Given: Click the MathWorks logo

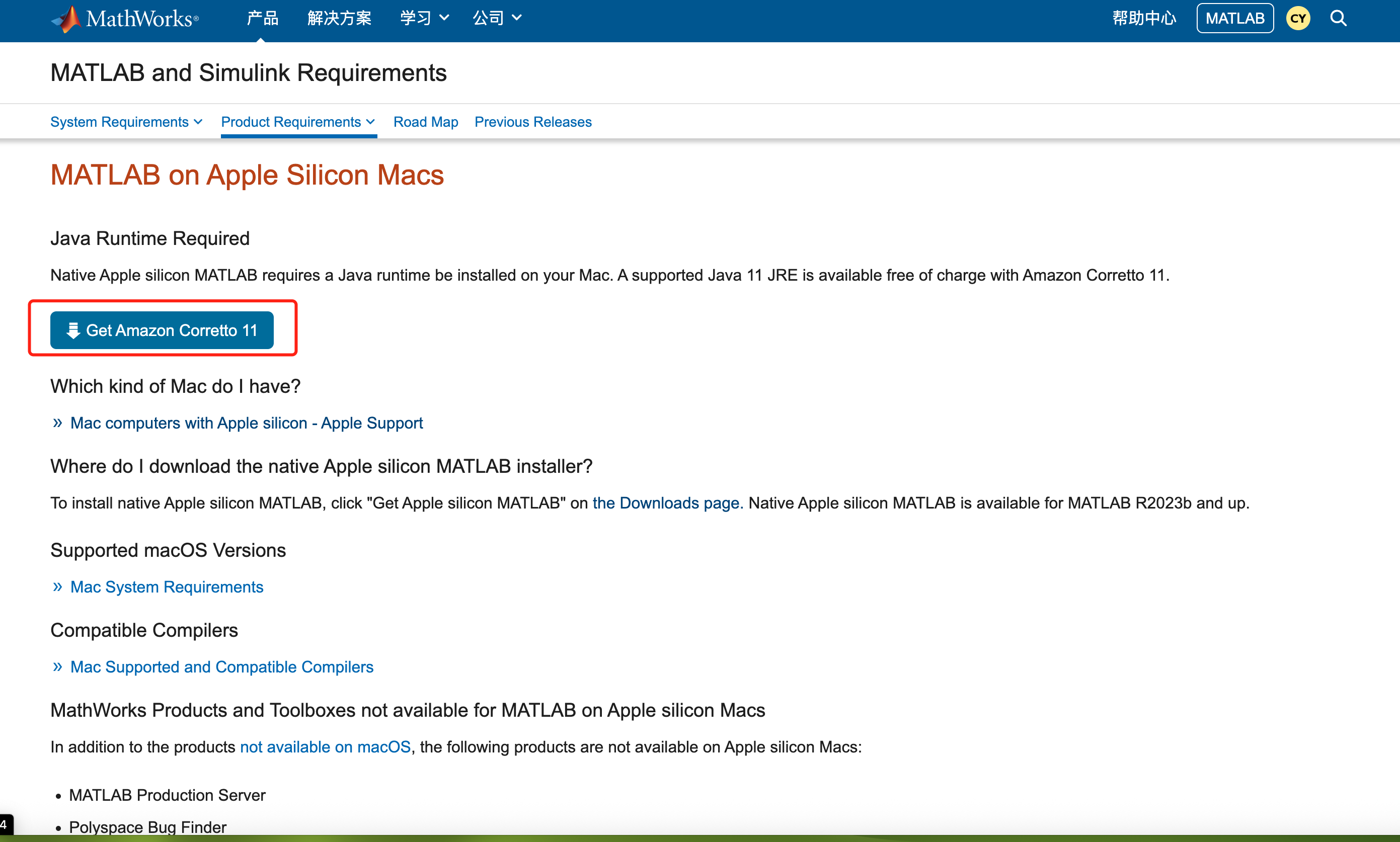Looking at the screenshot, I should (x=125, y=19).
